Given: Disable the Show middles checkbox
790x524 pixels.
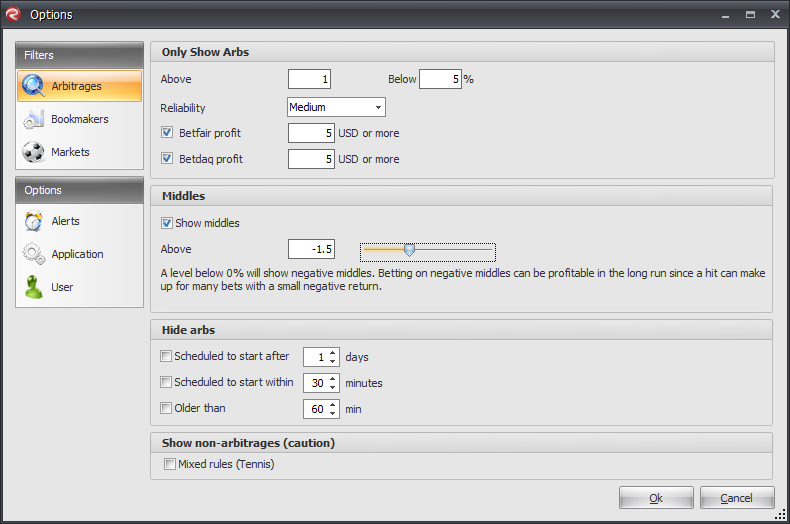Looking at the screenshot, I should tap(167, 223).
